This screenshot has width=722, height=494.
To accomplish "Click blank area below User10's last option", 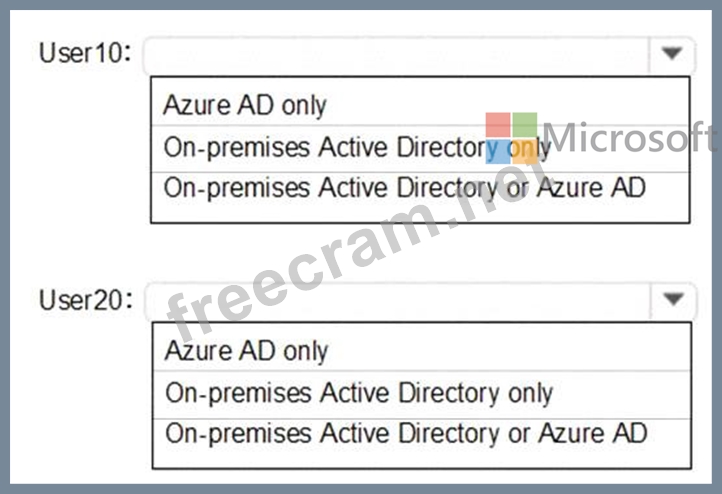I will tap(420, 214).
